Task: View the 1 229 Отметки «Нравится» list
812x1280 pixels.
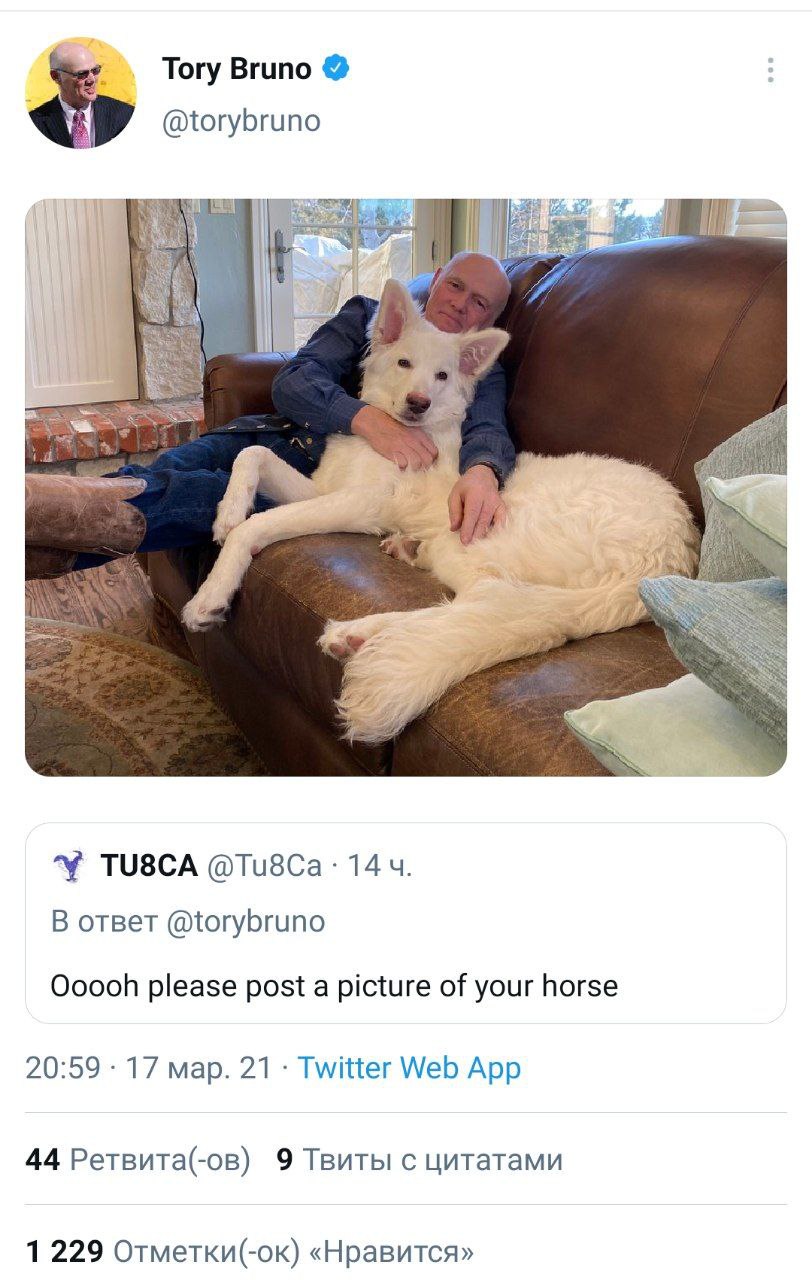Action: 250,1251
